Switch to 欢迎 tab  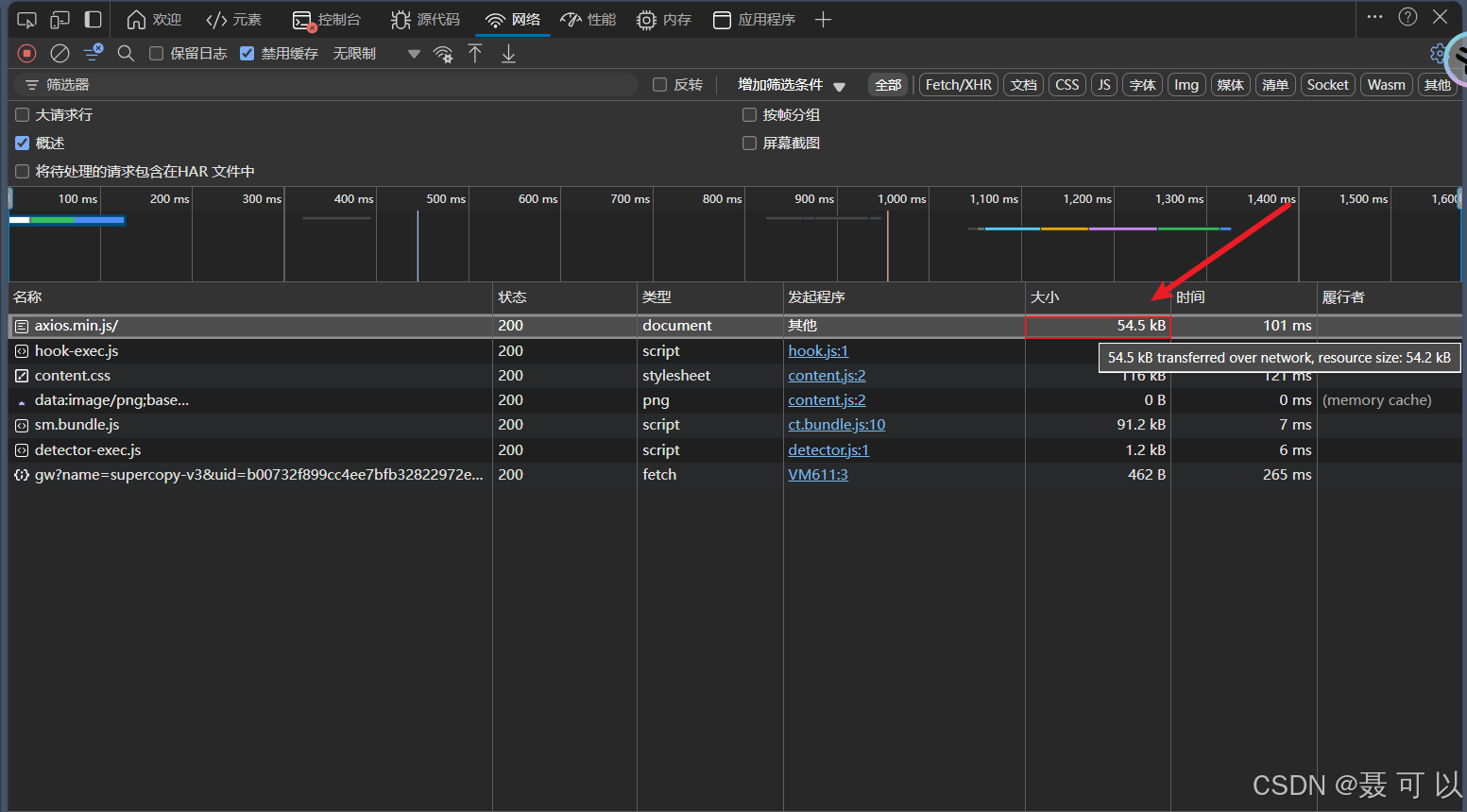pos(155,20)
